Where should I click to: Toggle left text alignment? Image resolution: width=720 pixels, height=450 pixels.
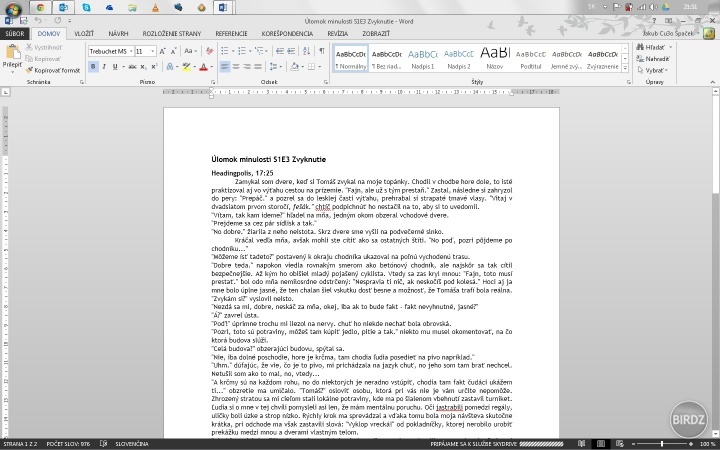pos(227,67)
